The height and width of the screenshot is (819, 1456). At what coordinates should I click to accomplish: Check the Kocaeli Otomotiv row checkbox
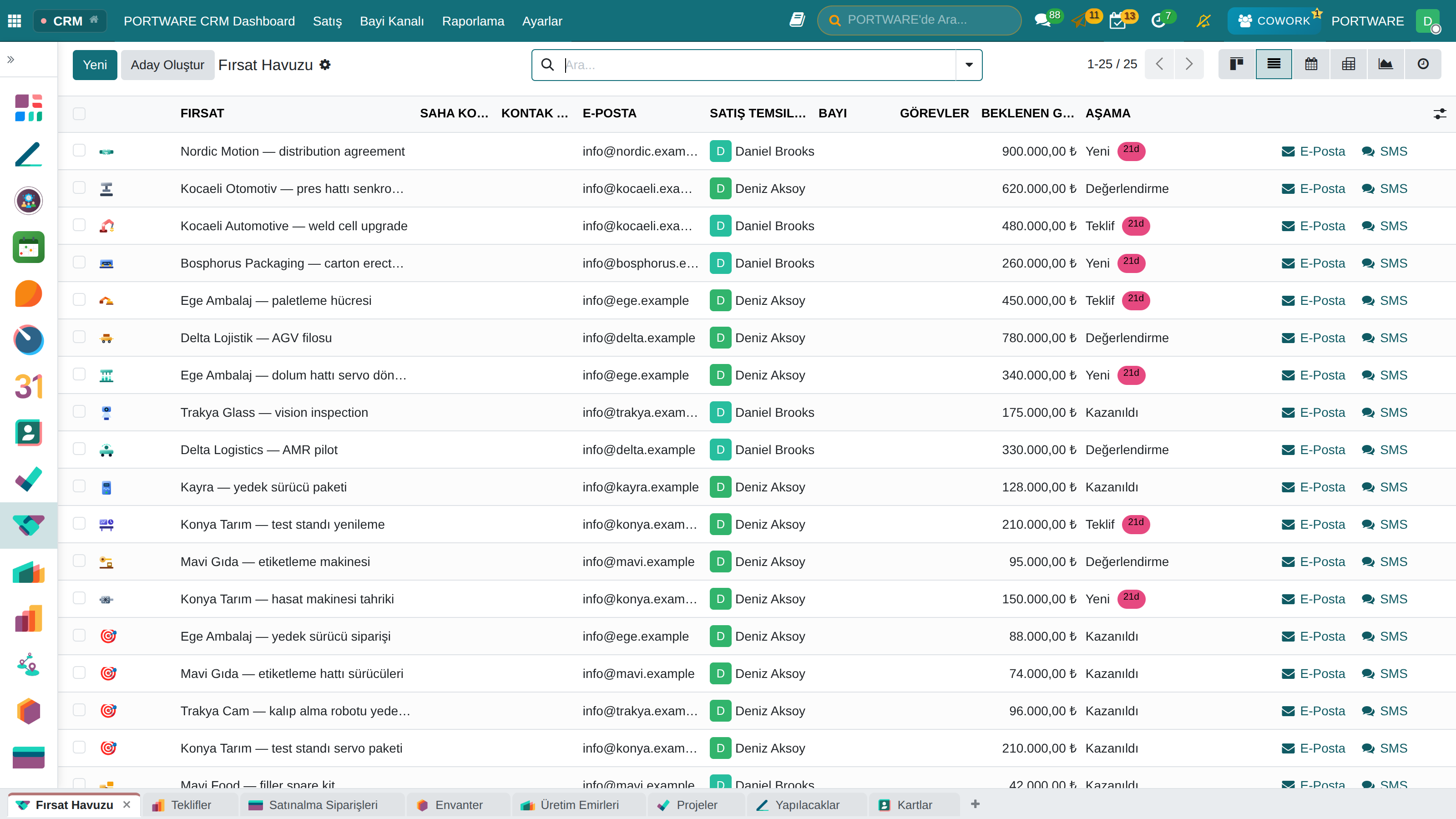click(x=79, y=187)
